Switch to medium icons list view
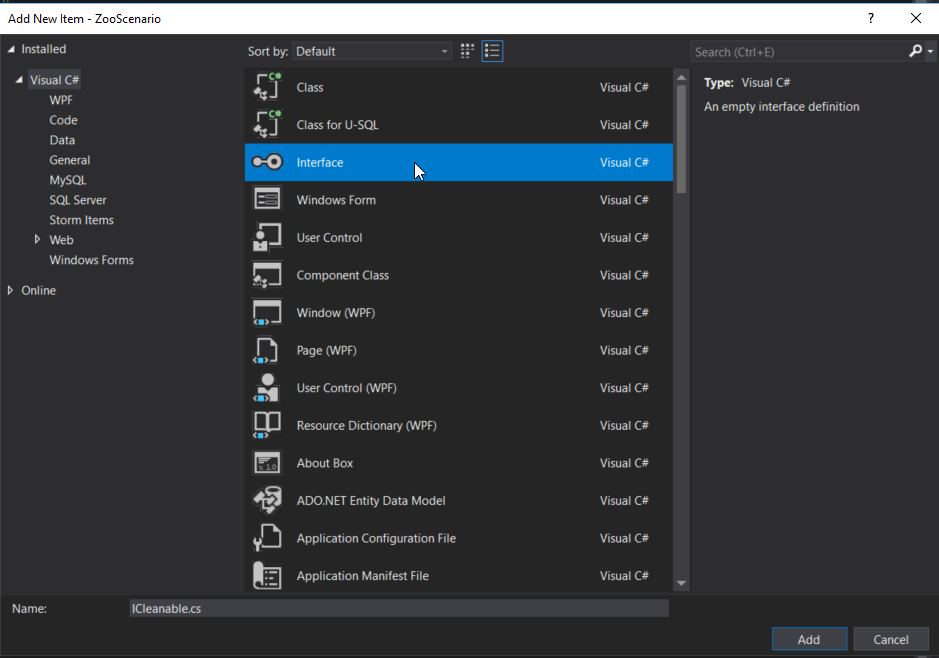This screenshot has width=939, height=658. tap(492, 51)
